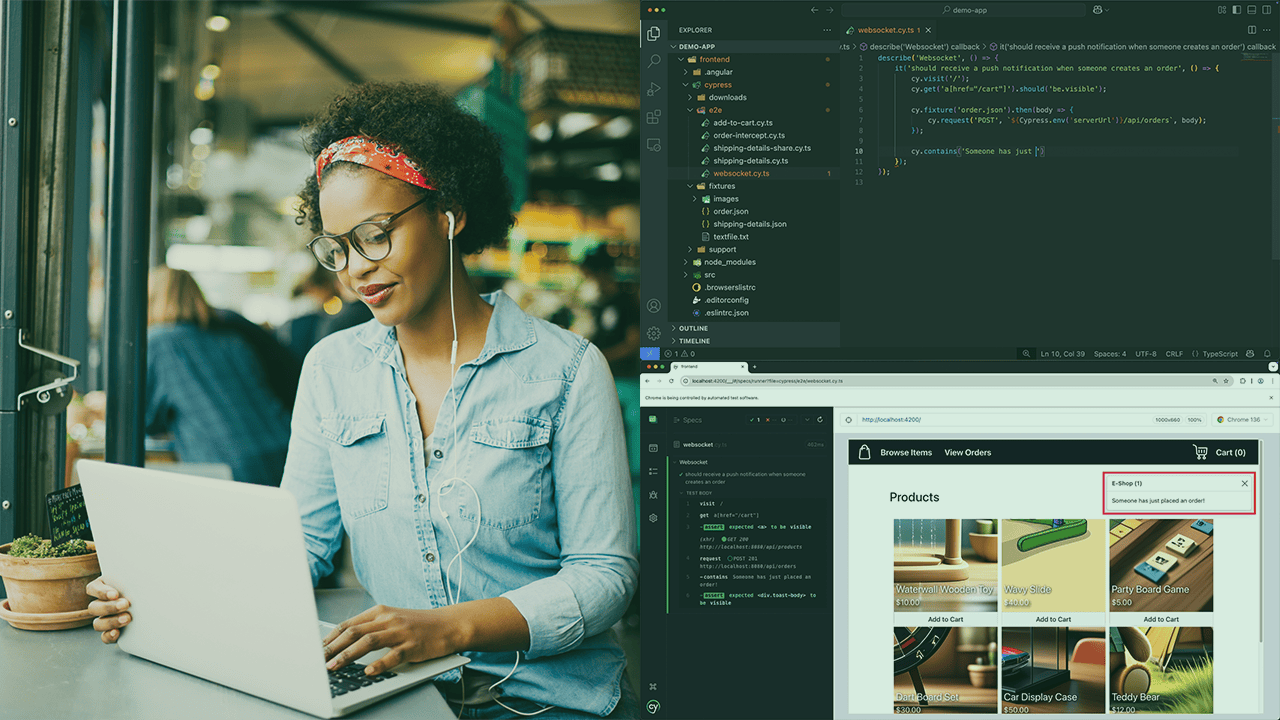
Task: Click the selector playground crosshair icon
Action: tap(848, 420)
